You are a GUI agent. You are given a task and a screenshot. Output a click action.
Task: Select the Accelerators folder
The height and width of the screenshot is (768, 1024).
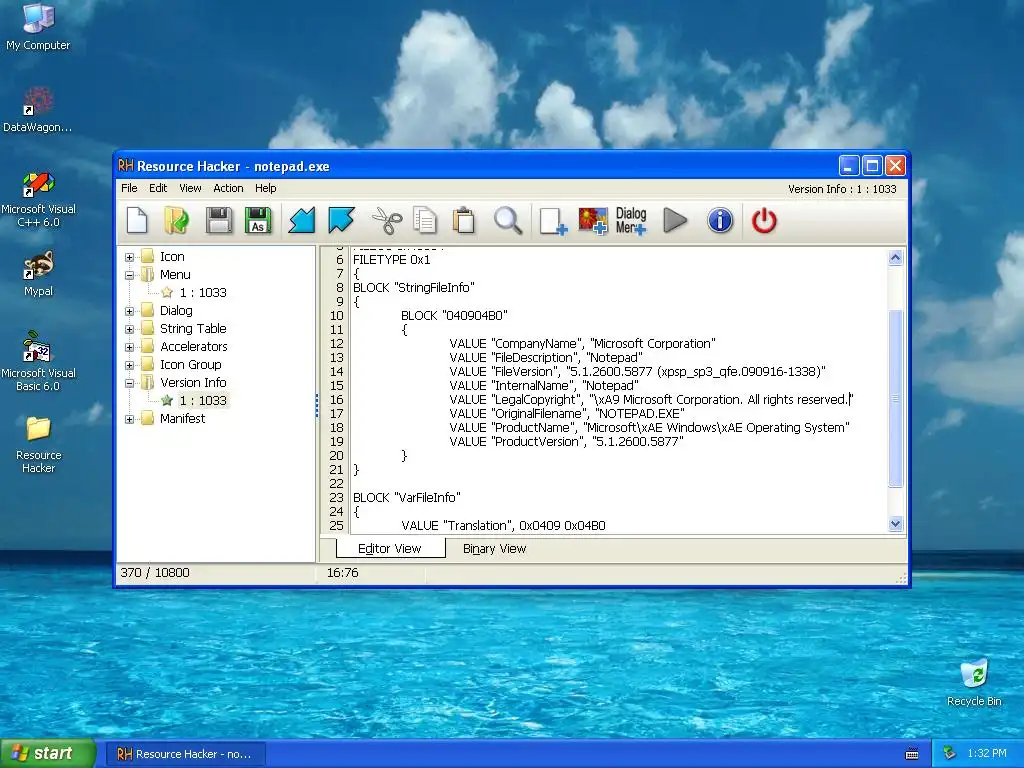(x=194, y=347)
